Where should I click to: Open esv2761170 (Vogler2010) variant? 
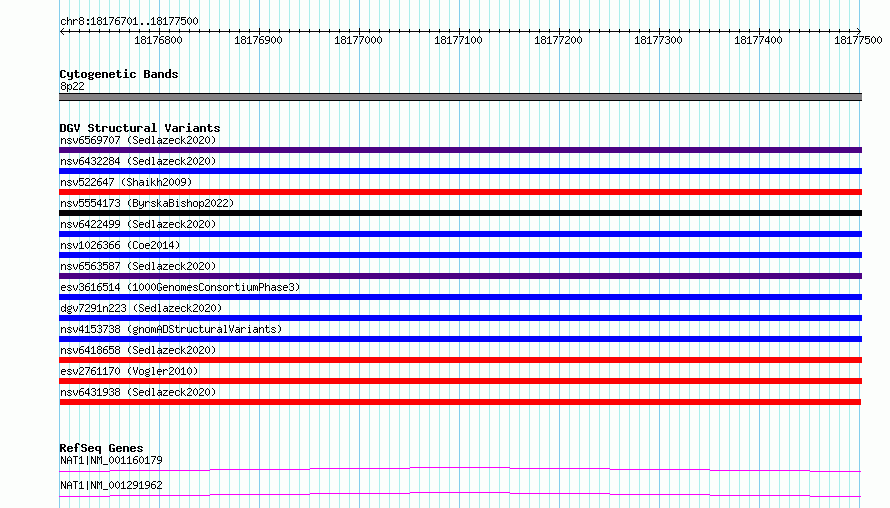[x=129, y=371]
